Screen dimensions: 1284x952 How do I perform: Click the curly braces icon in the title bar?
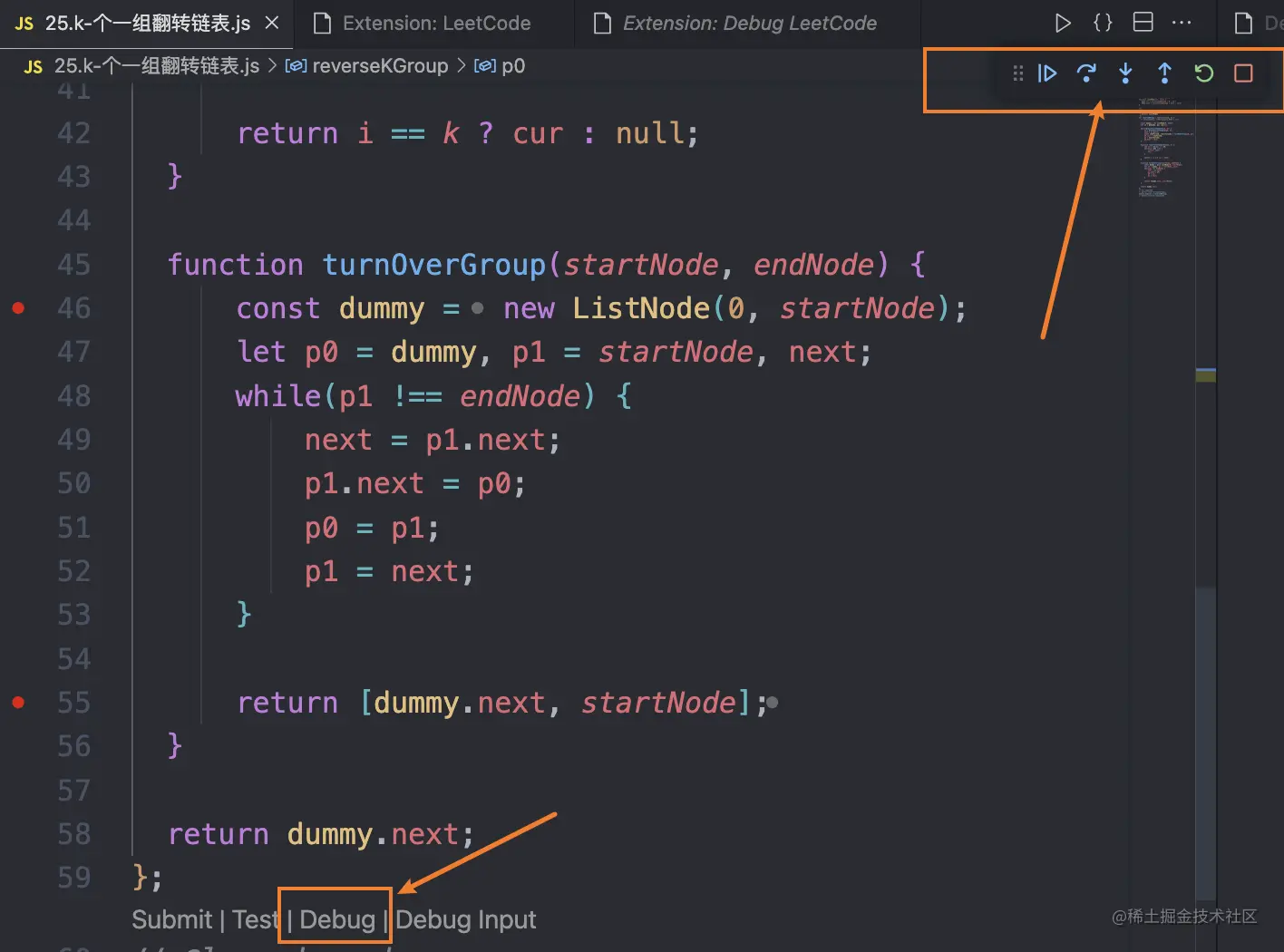click(1103, 23)
